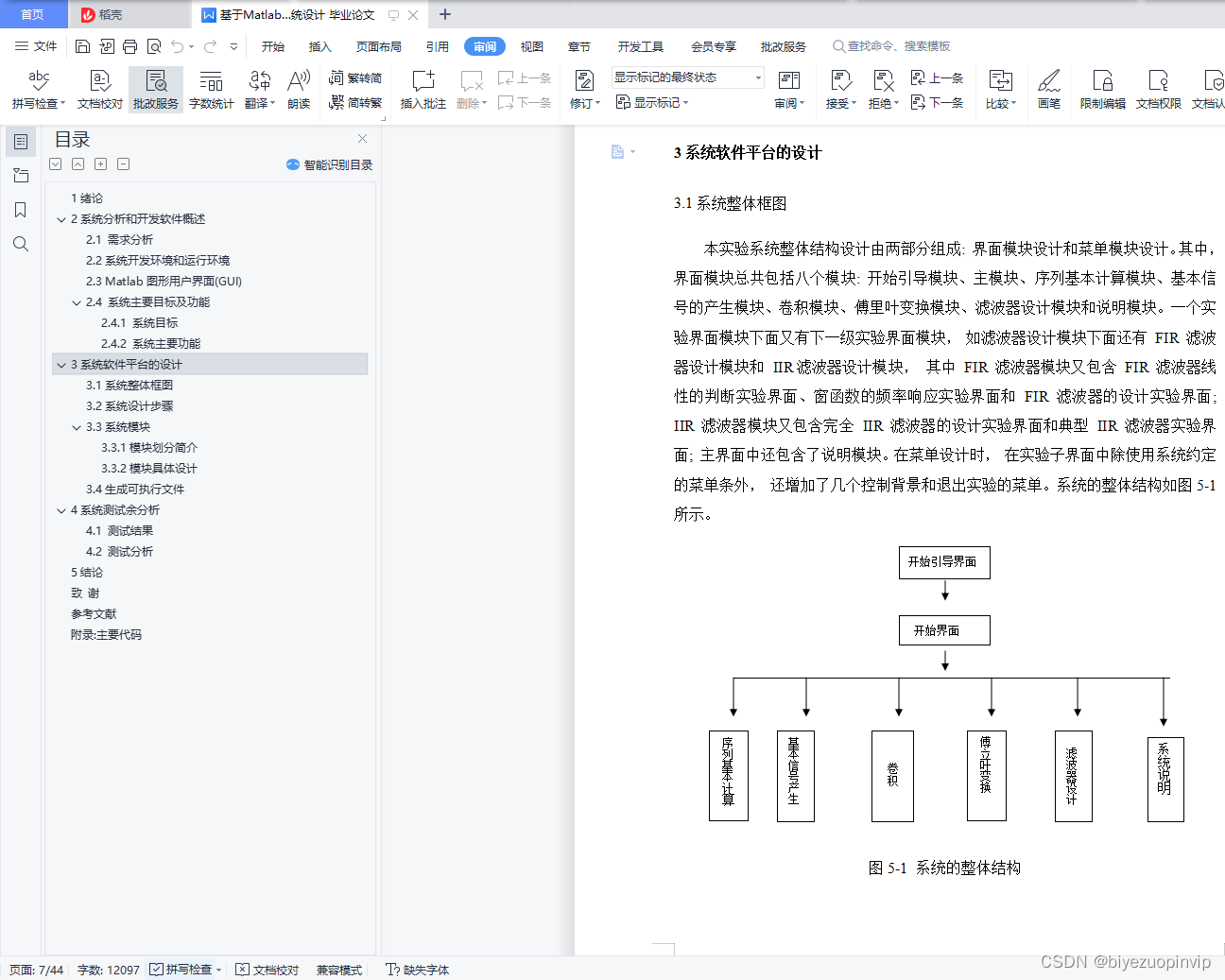Image resolution: width=1225 pixels, height=980 pixels.
Task: Open 字数统计 word count tool
Action: click(212, 90)
